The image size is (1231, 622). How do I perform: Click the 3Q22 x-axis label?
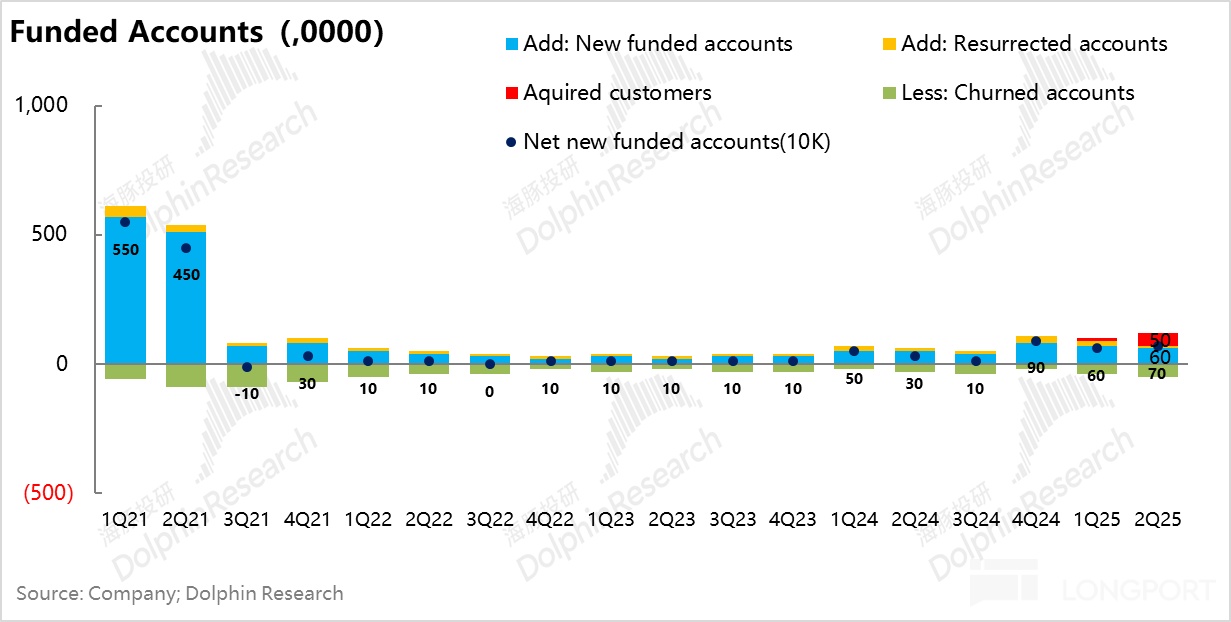[490, 520]
